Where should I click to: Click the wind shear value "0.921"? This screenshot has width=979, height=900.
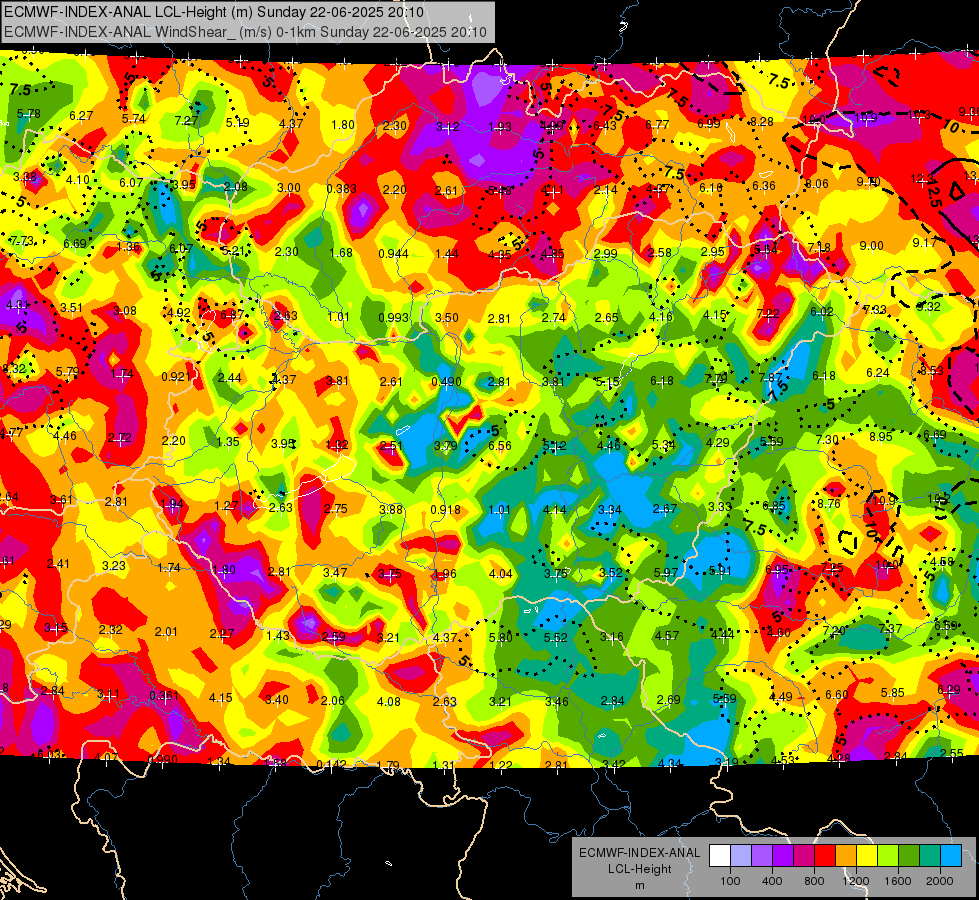click(x=176, y=377)
